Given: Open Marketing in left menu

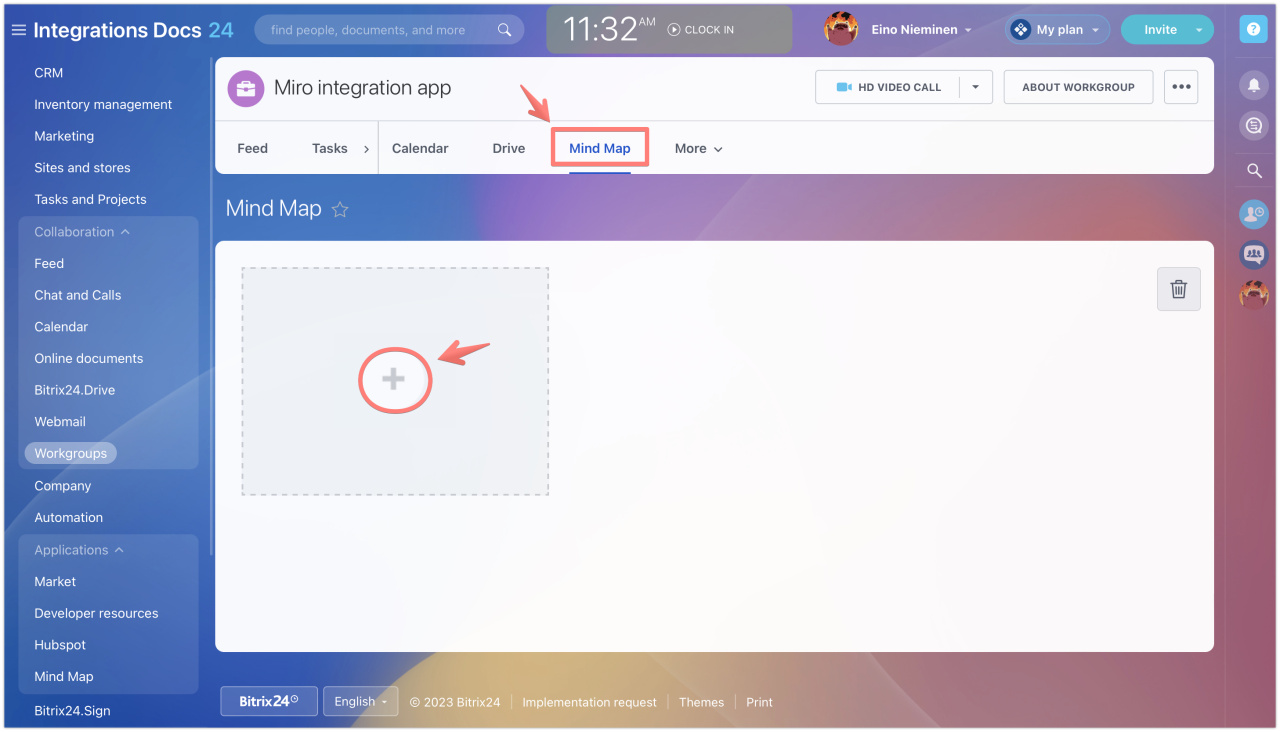Looking at the screenshot, I should pos(64,136).
